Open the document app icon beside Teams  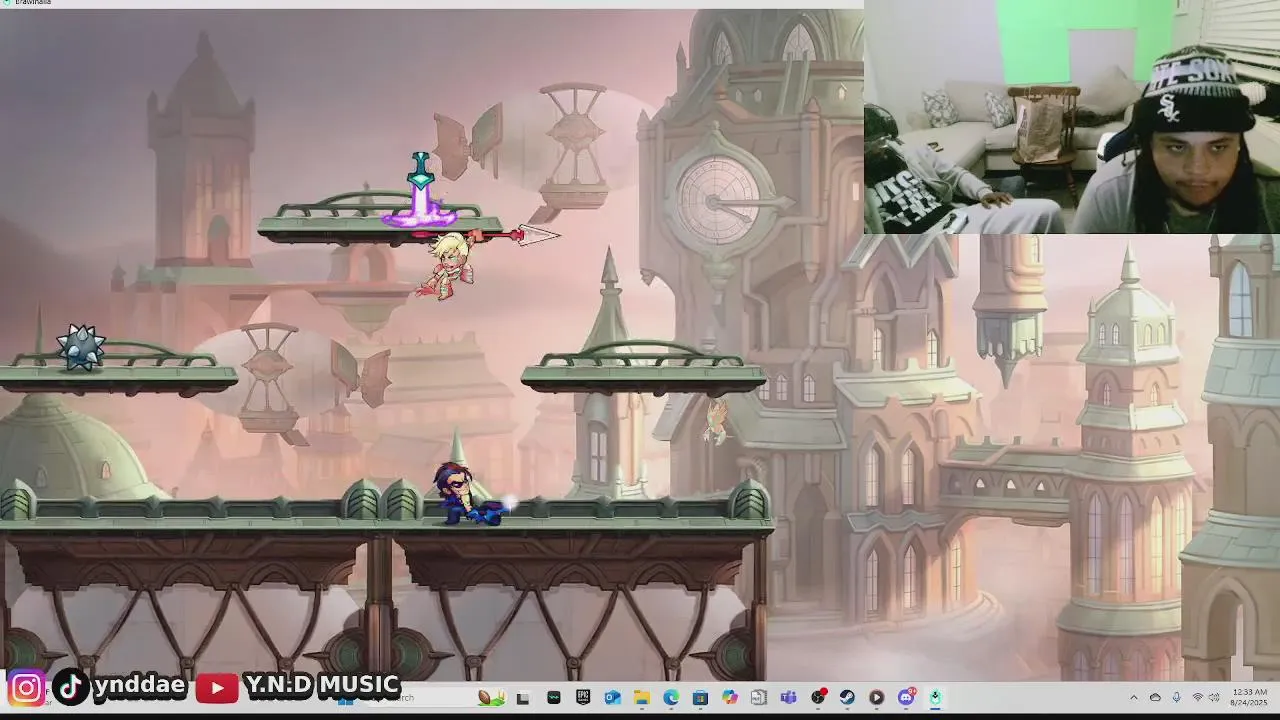pos(758,697)
